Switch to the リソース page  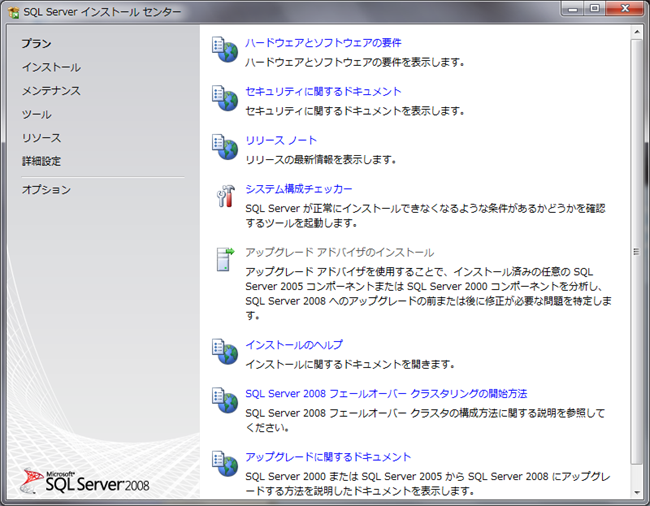(41, 138)
